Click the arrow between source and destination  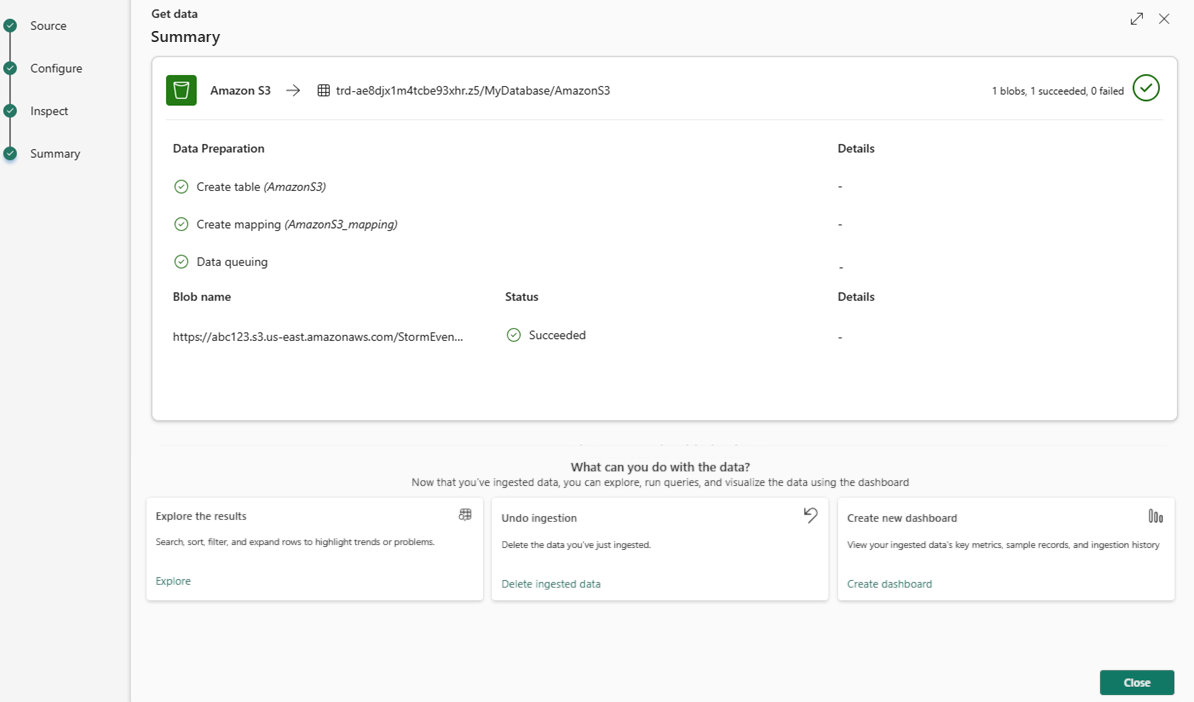[x=293, y=90]
